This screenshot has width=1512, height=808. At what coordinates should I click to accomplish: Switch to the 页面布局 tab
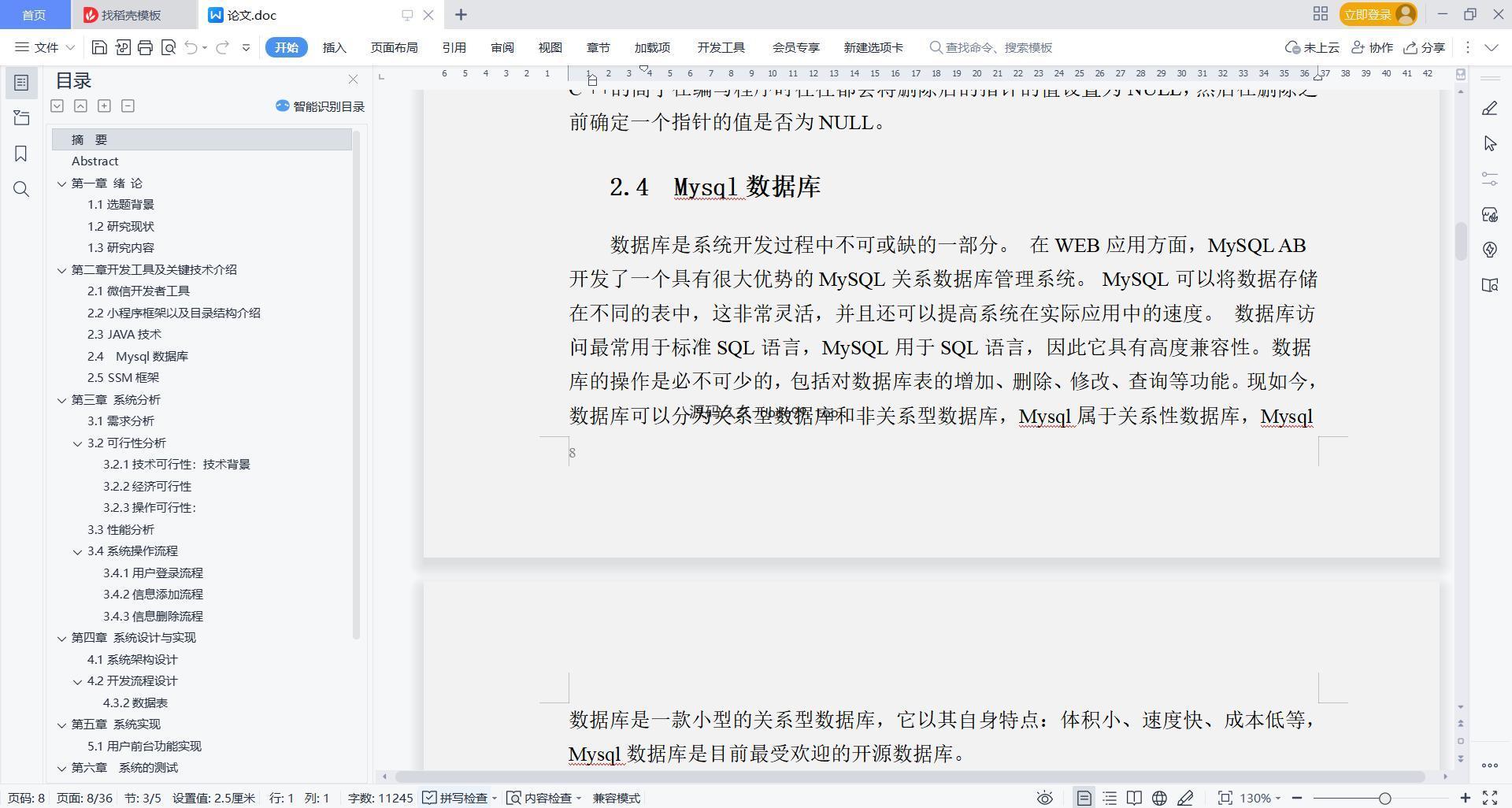[394, 48]
